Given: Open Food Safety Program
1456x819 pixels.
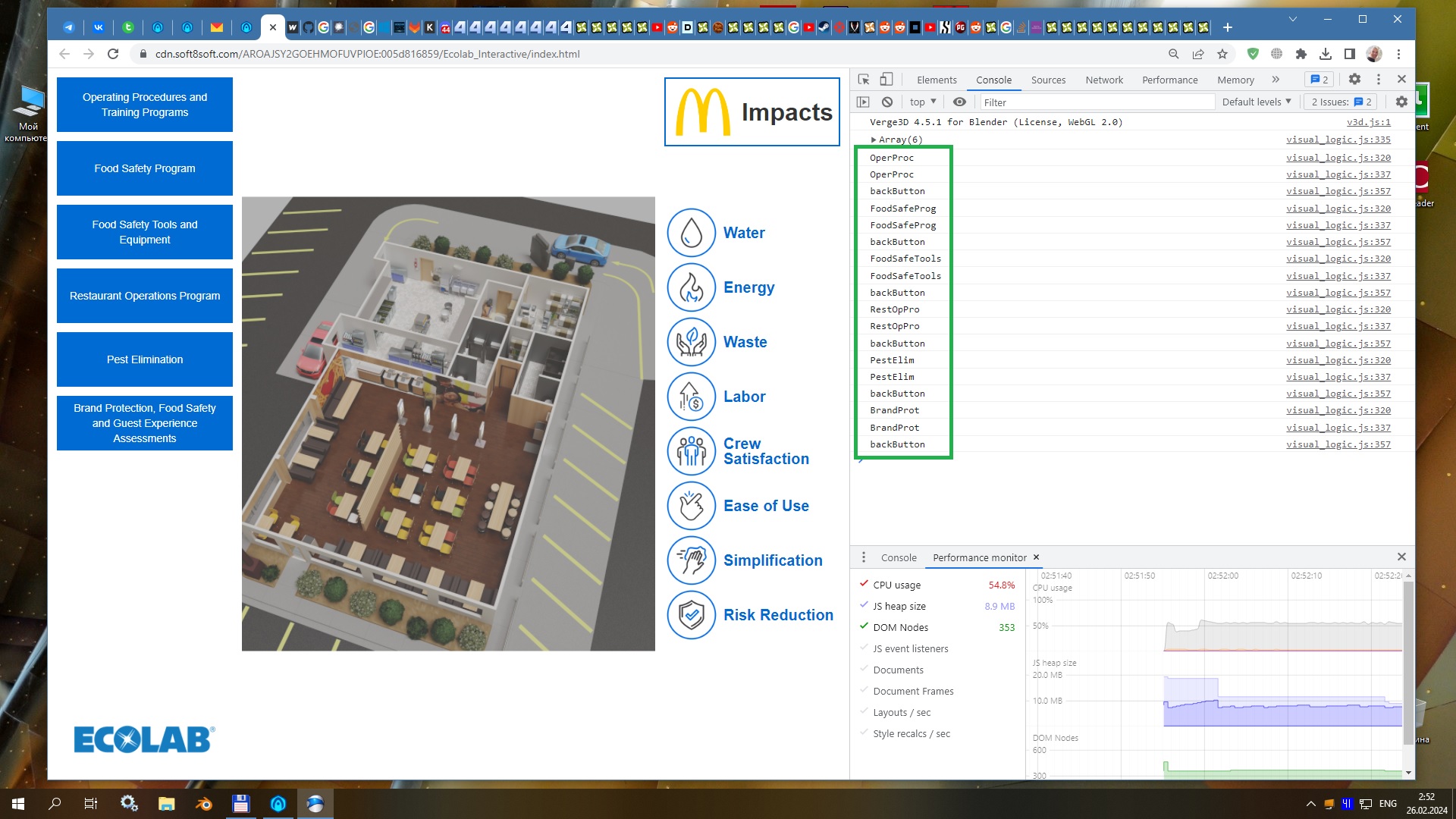Looking at the screenshot, I should coord(145,168).
